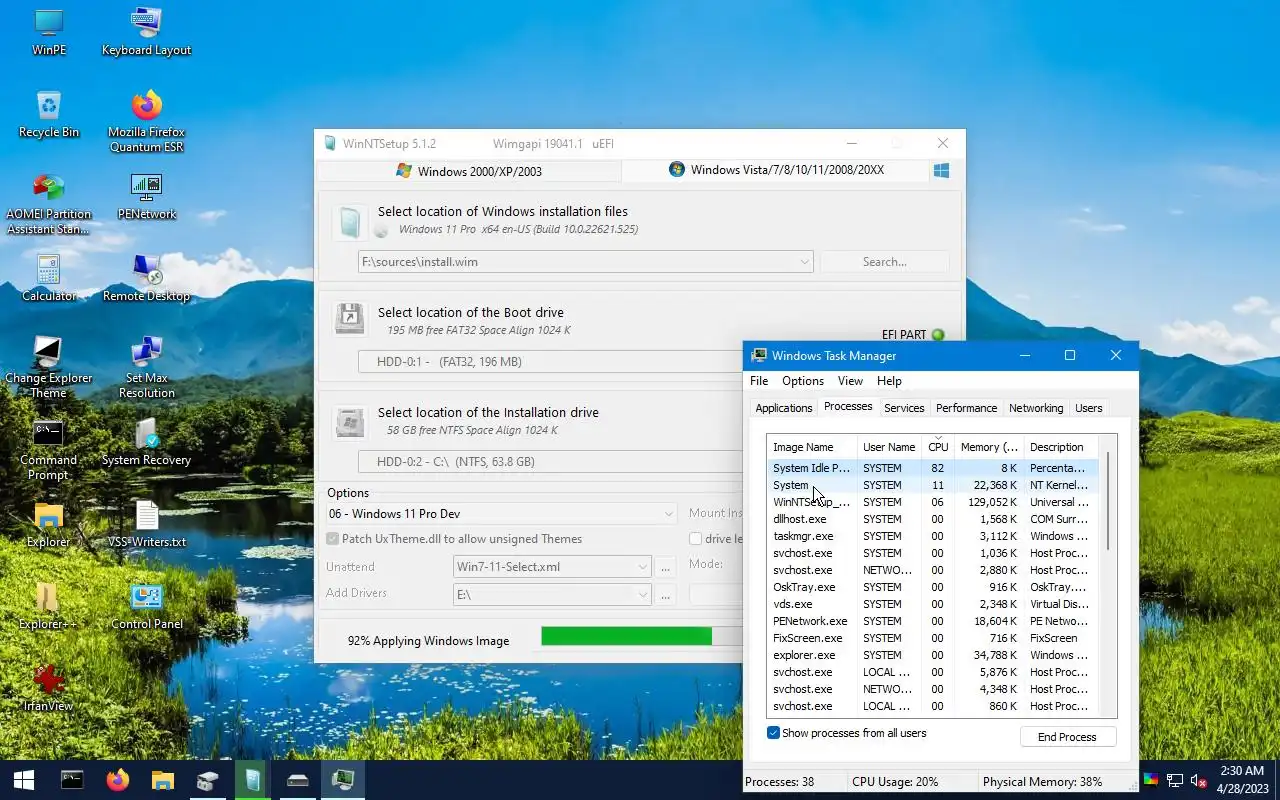The image size is (1280, 800).
Task: Open the Remote Desktop shortcut
Action: [x=146, y=278]
